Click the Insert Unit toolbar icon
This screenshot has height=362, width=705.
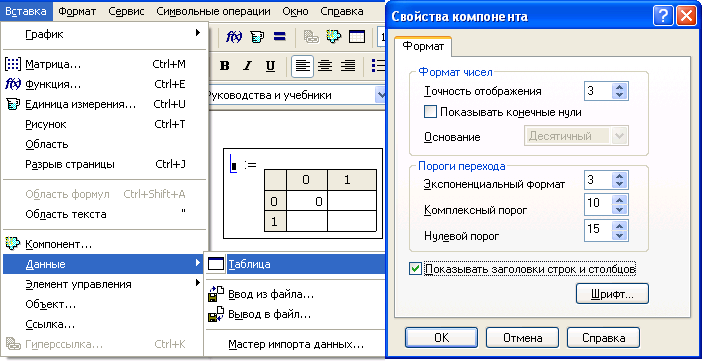257,37
